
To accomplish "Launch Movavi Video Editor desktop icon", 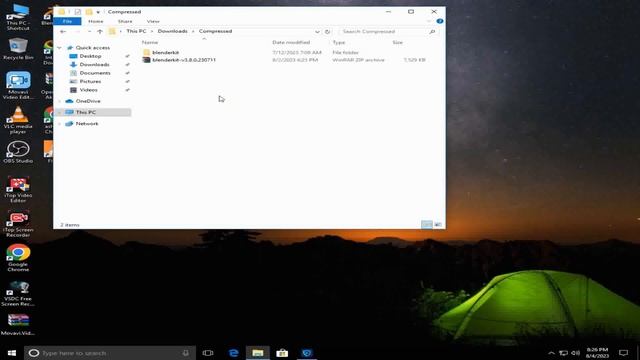I will coord(18,86).
